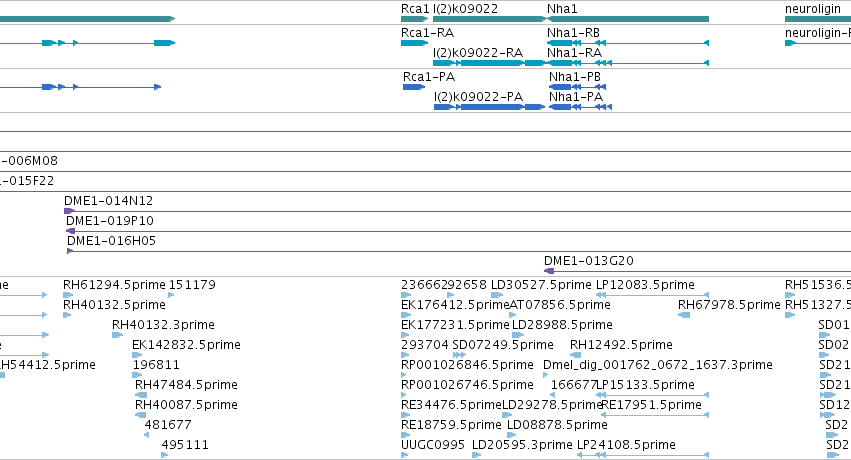The height and width of the screenshot is (460, 851).
Task: Click the Nha1 gene span
Action: point(627,19)
